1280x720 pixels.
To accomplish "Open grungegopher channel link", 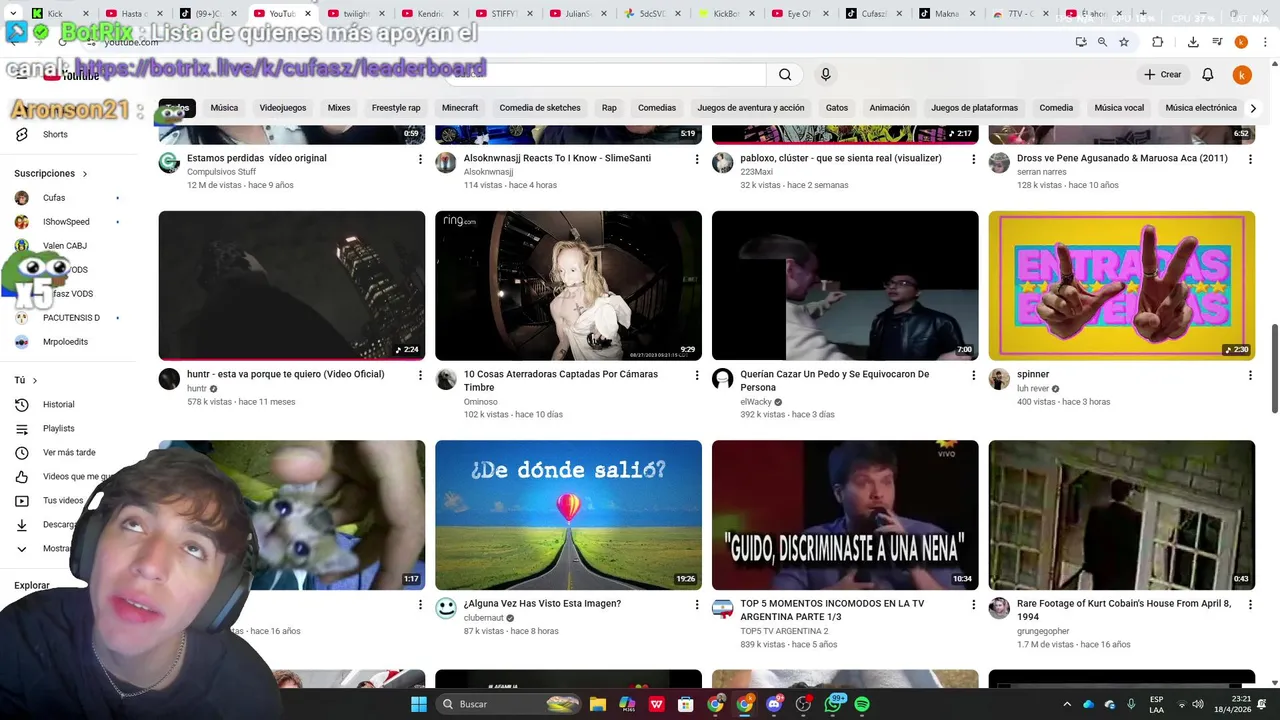I will point(1043,631).
